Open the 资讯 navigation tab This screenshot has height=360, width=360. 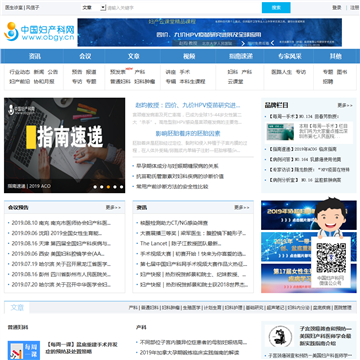[34, 56]
